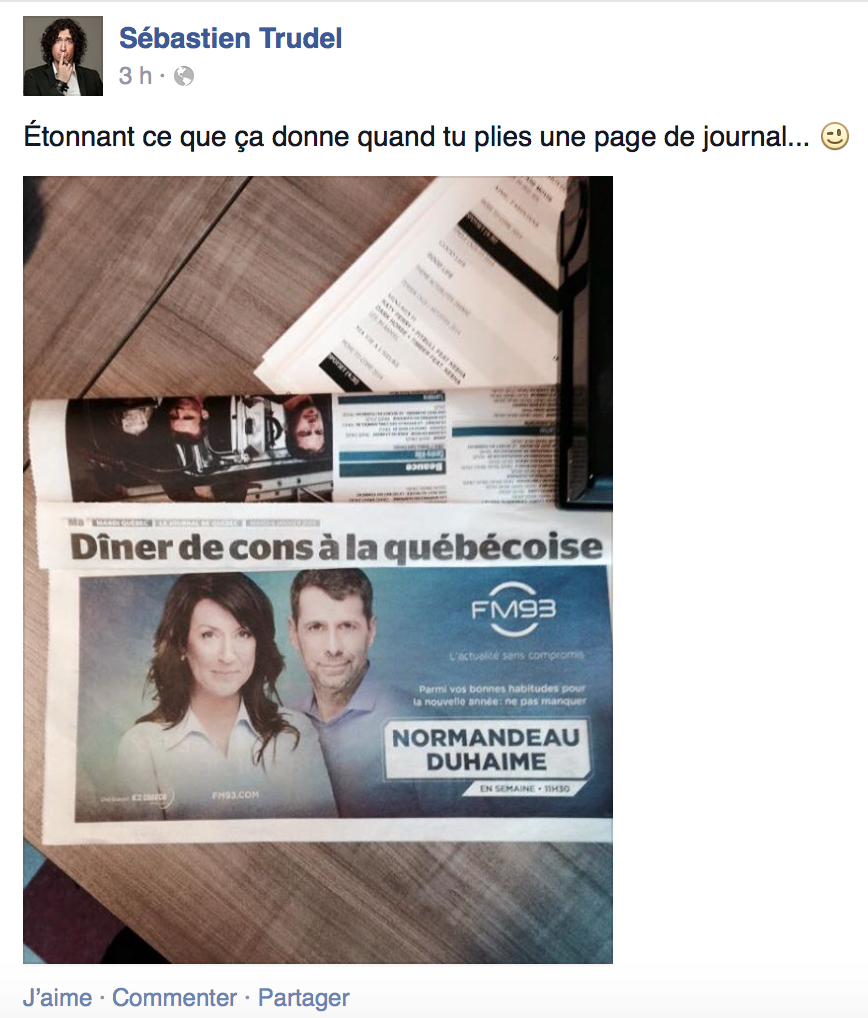Click the EN SEMAINE 11H30 banner
Screen dimensions: 868x1018
tap(525, 788)
